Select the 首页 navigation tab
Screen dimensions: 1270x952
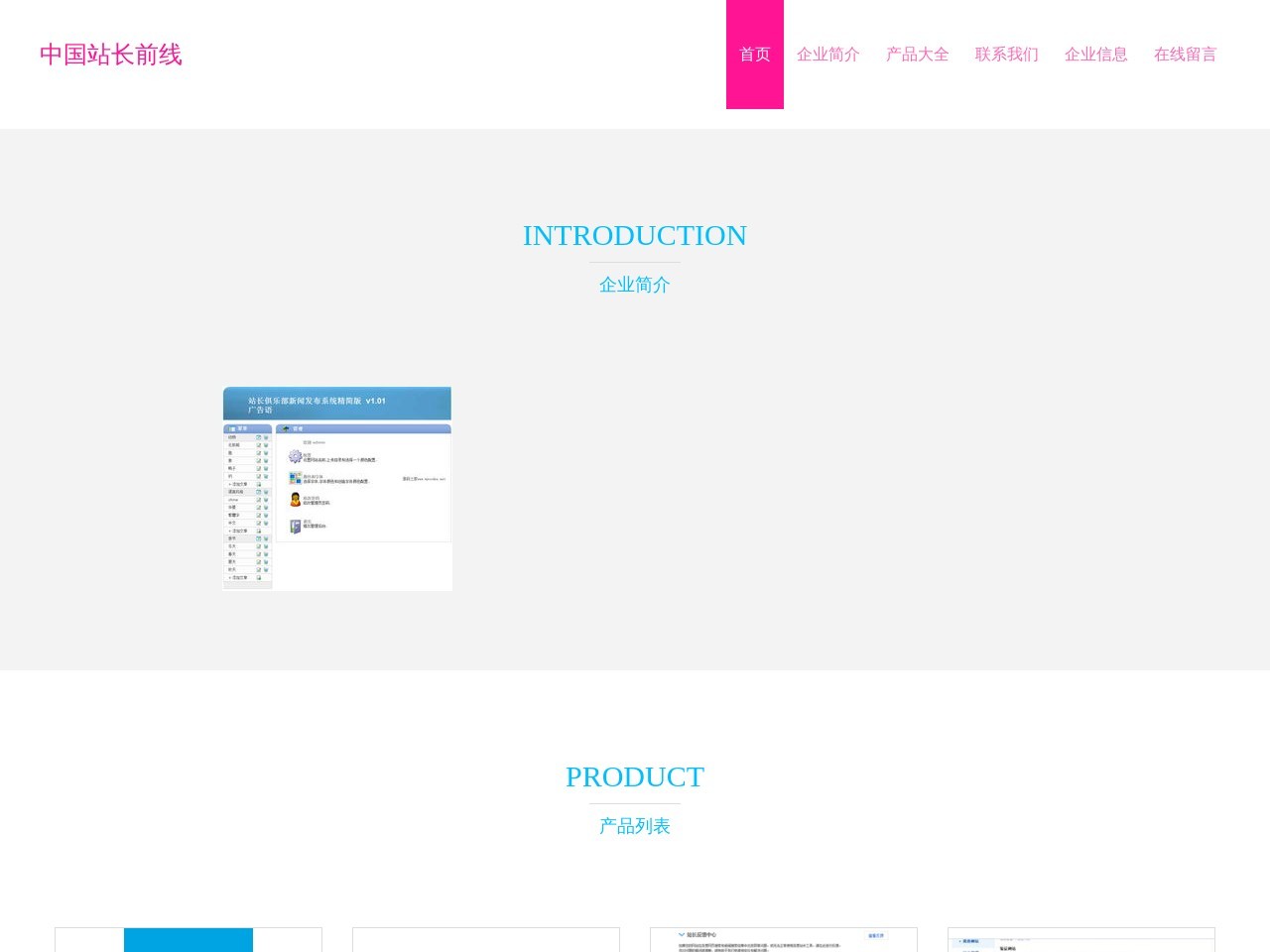[755, 55]
